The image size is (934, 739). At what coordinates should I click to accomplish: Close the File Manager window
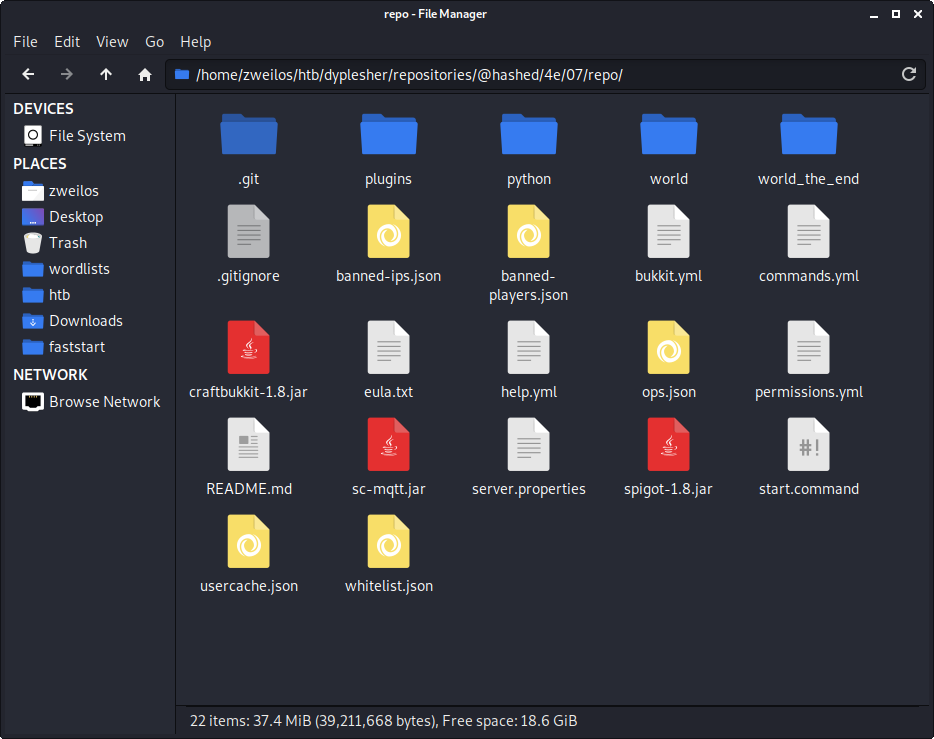pyautogui.click(x=918, y=14)
